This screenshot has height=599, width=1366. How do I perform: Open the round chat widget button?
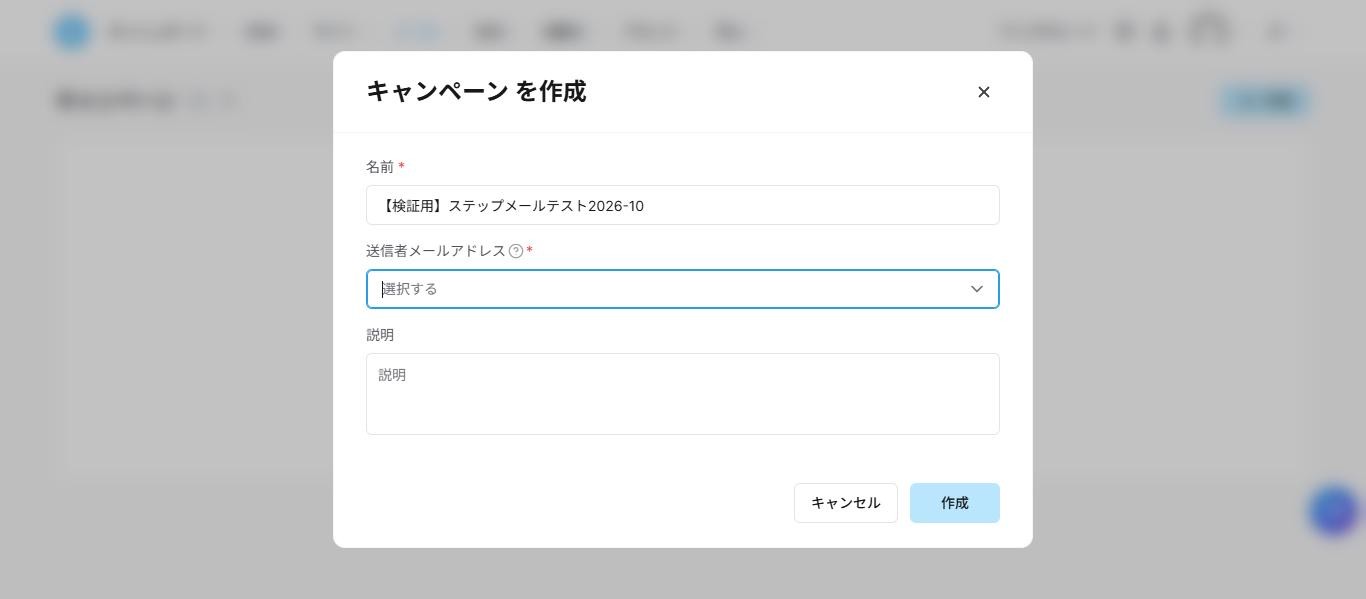pos(1334,511)
